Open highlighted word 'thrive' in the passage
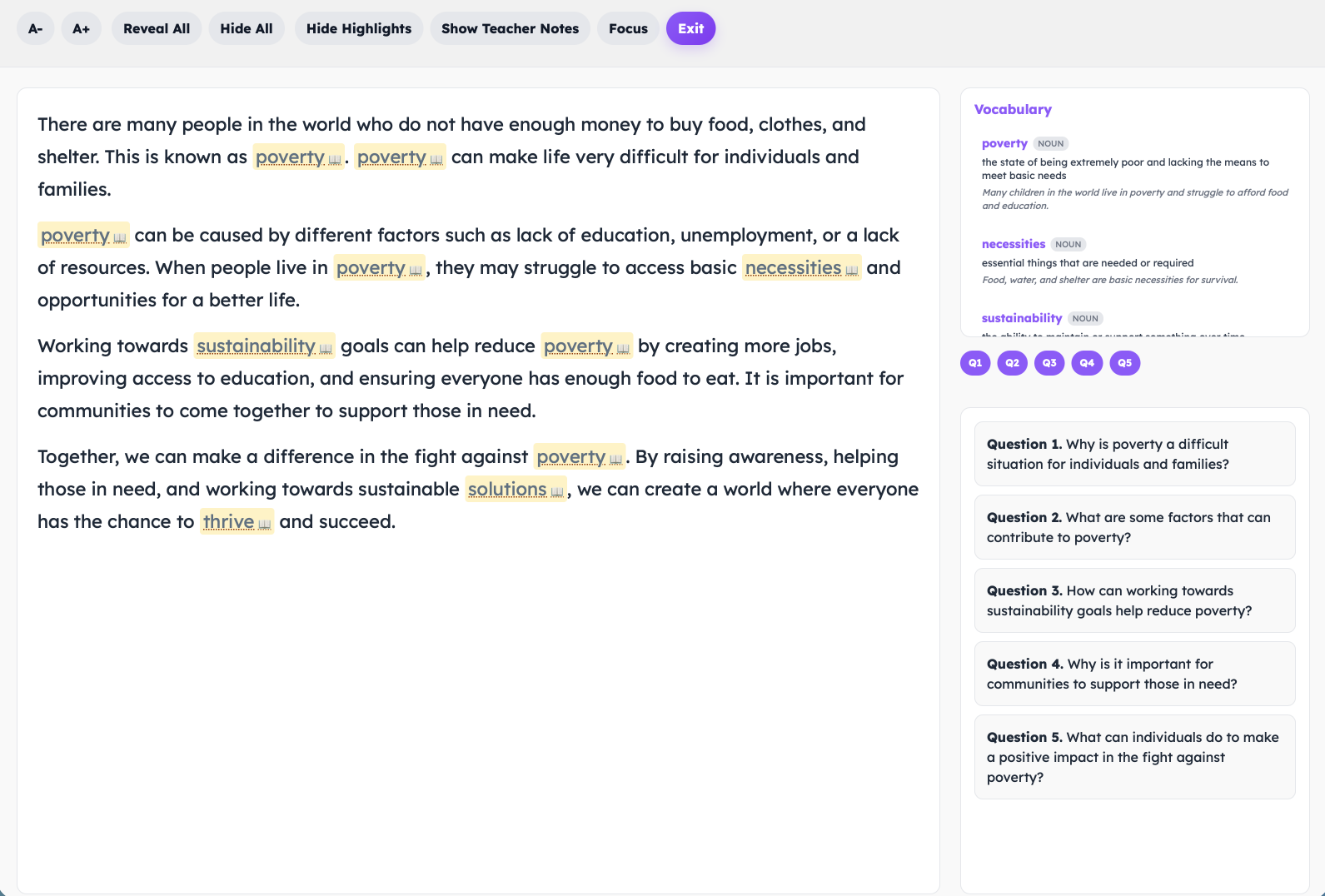 [228, 522]
